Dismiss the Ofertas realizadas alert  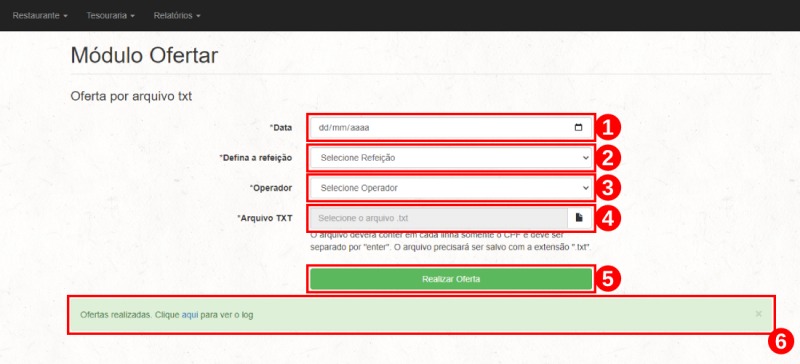758,314
